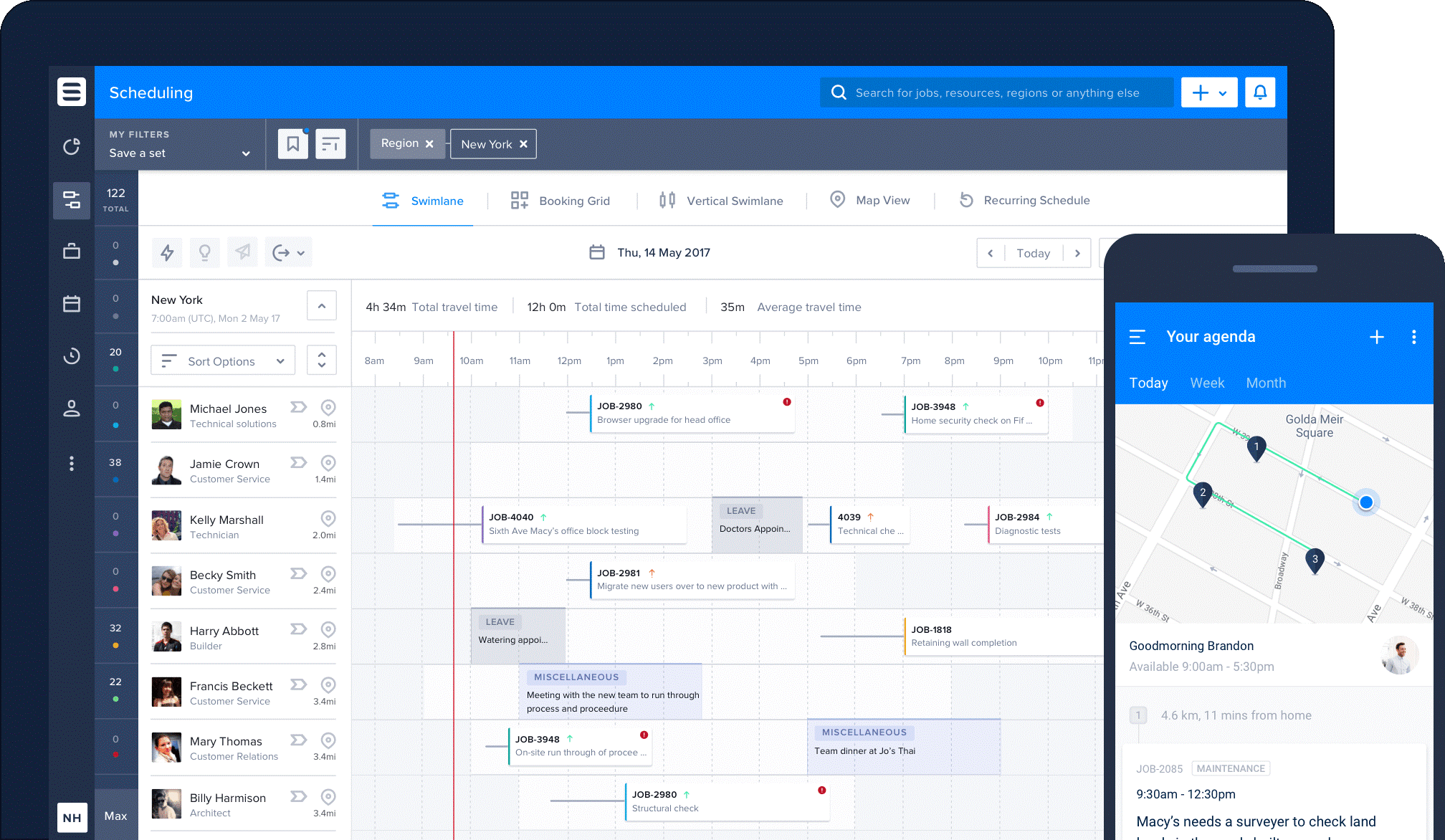This screenshot has width=1445, height=840.
Task: Expand the Sort Options dropdown
Action: point(222,361)
